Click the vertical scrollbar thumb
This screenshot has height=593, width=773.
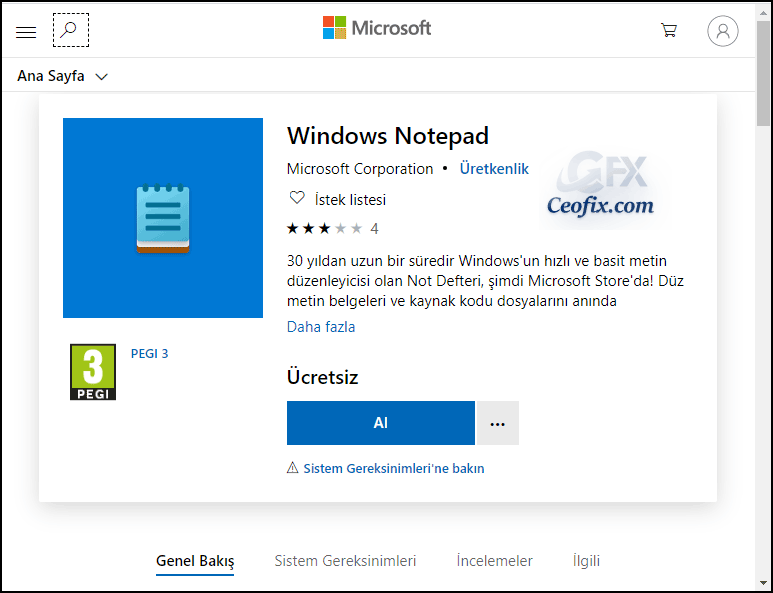[764, 73]
